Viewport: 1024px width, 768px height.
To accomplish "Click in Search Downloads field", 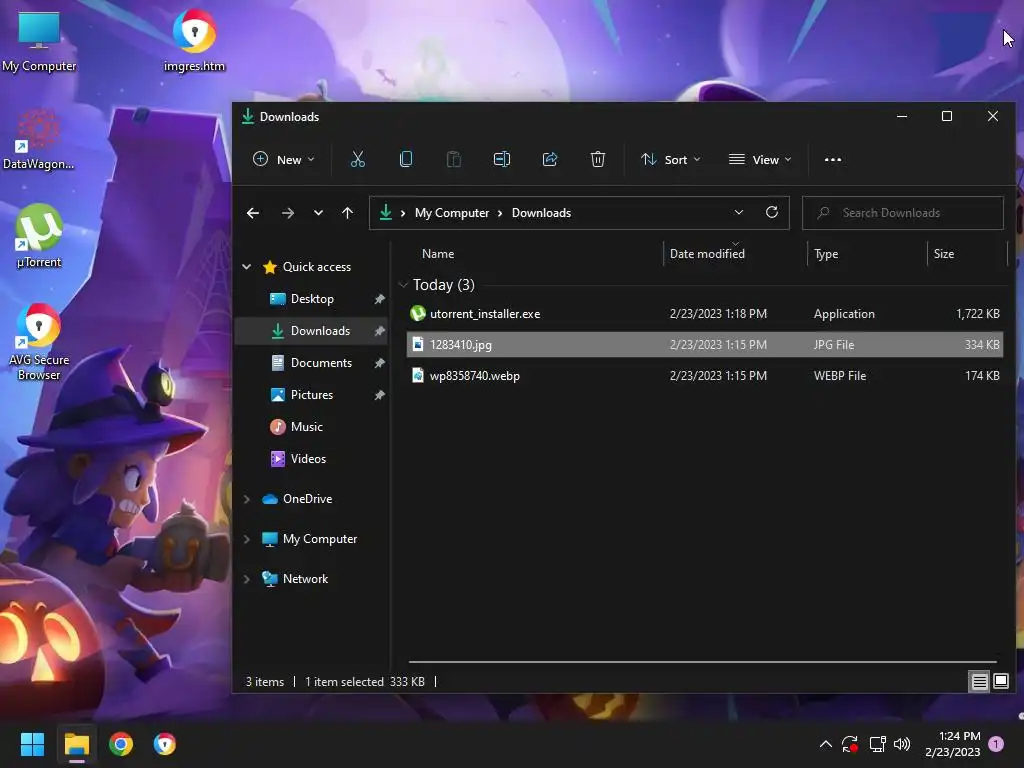I will point(903,213).
